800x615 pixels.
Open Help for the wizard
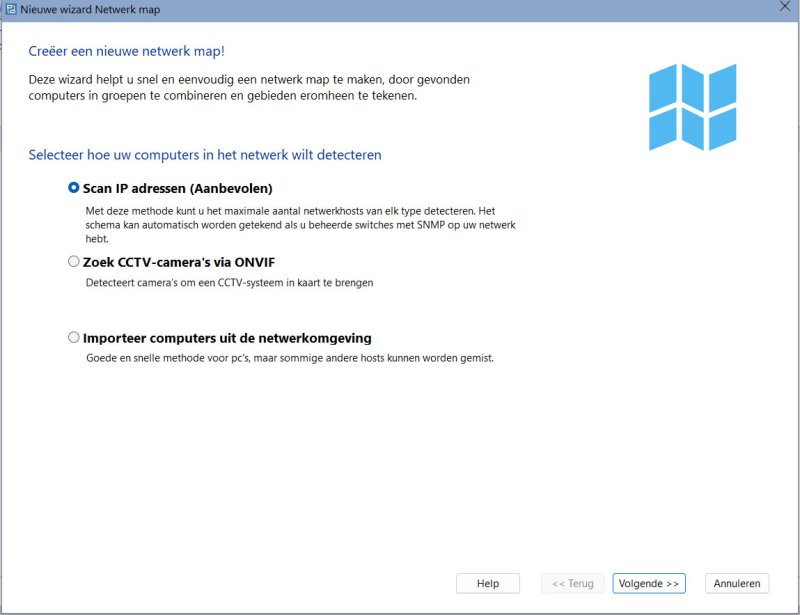[x=488, y=584]
